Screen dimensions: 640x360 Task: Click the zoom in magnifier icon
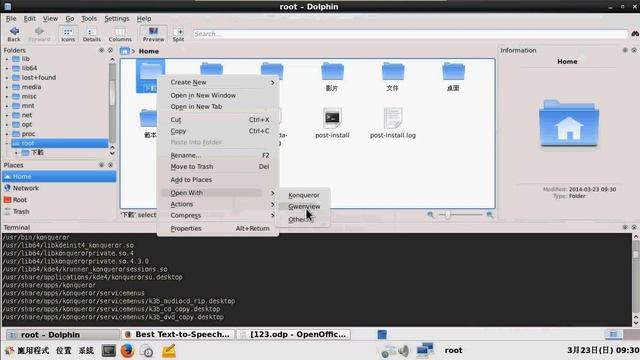(x=490, y=215)
